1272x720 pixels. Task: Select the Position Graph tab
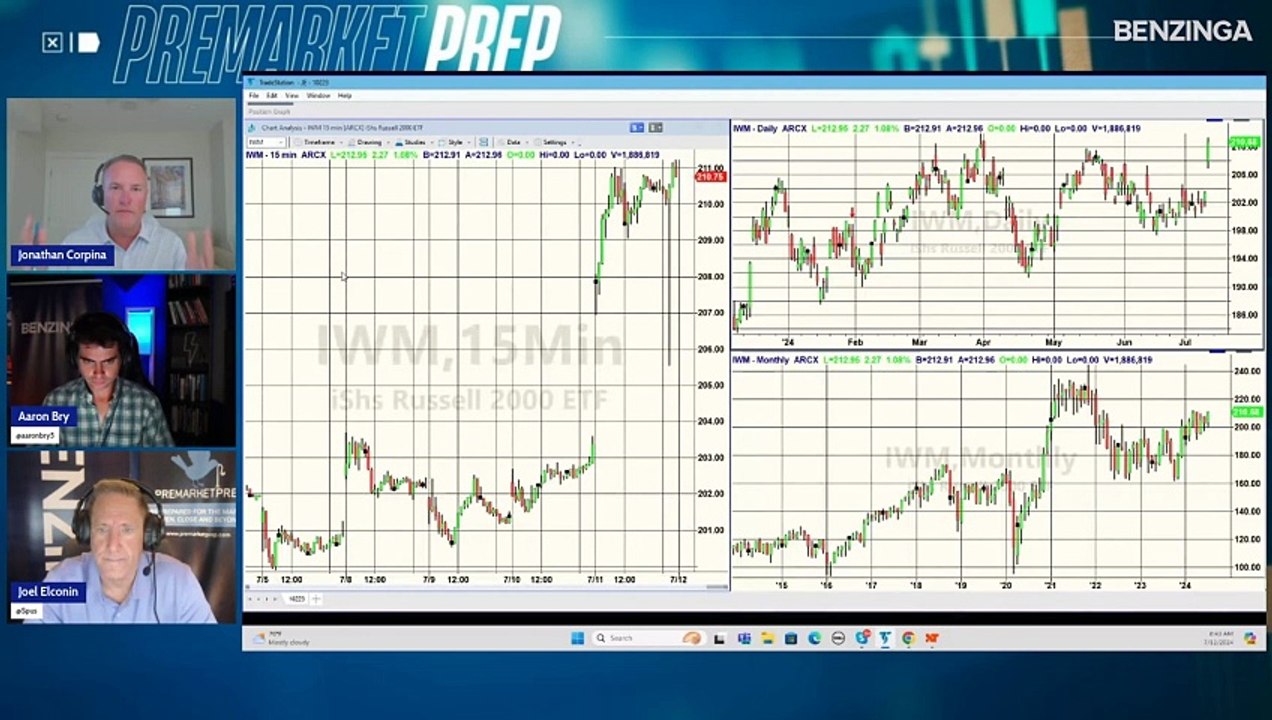pos(268,110)
